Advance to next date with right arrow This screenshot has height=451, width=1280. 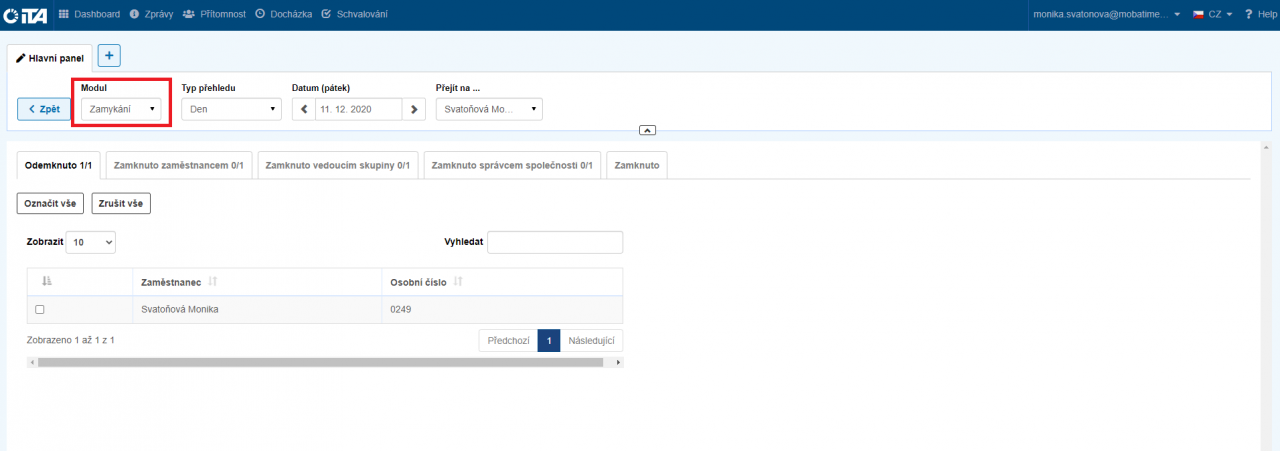click(x=415, y=109)
